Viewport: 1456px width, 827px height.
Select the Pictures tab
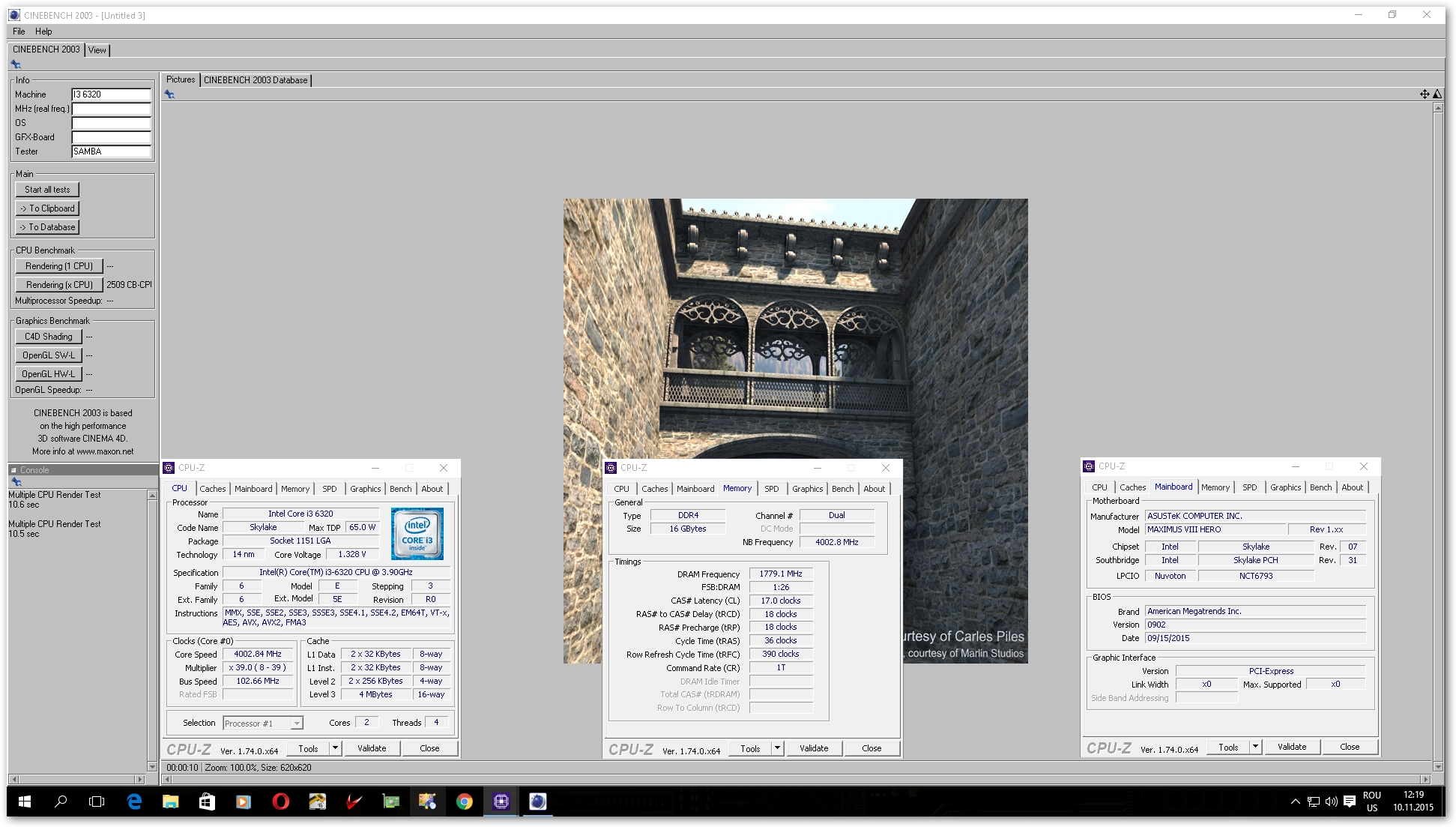(181, 79)
